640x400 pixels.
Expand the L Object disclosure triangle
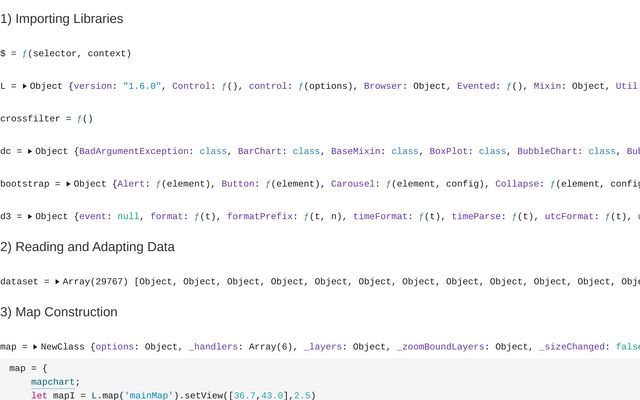[25, 86]
